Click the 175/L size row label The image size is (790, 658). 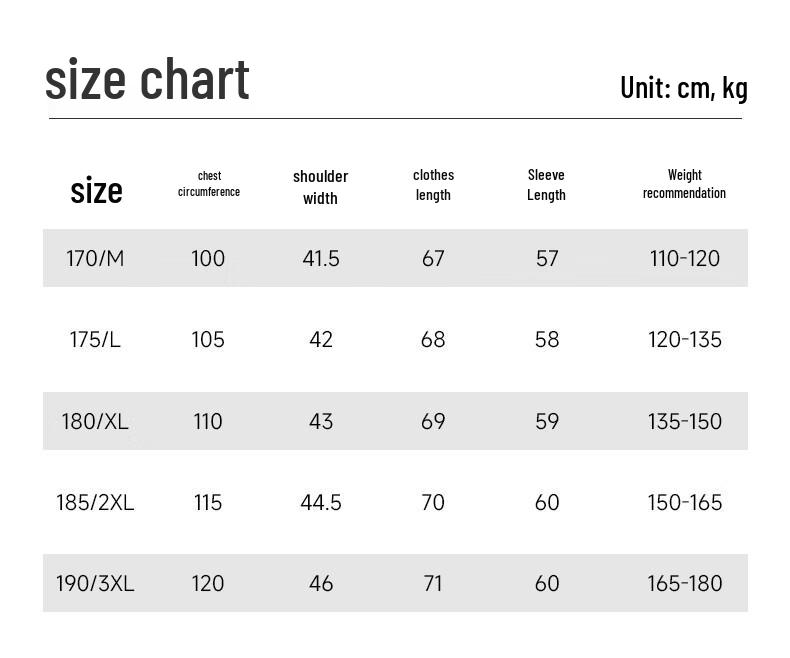point(95,339)
